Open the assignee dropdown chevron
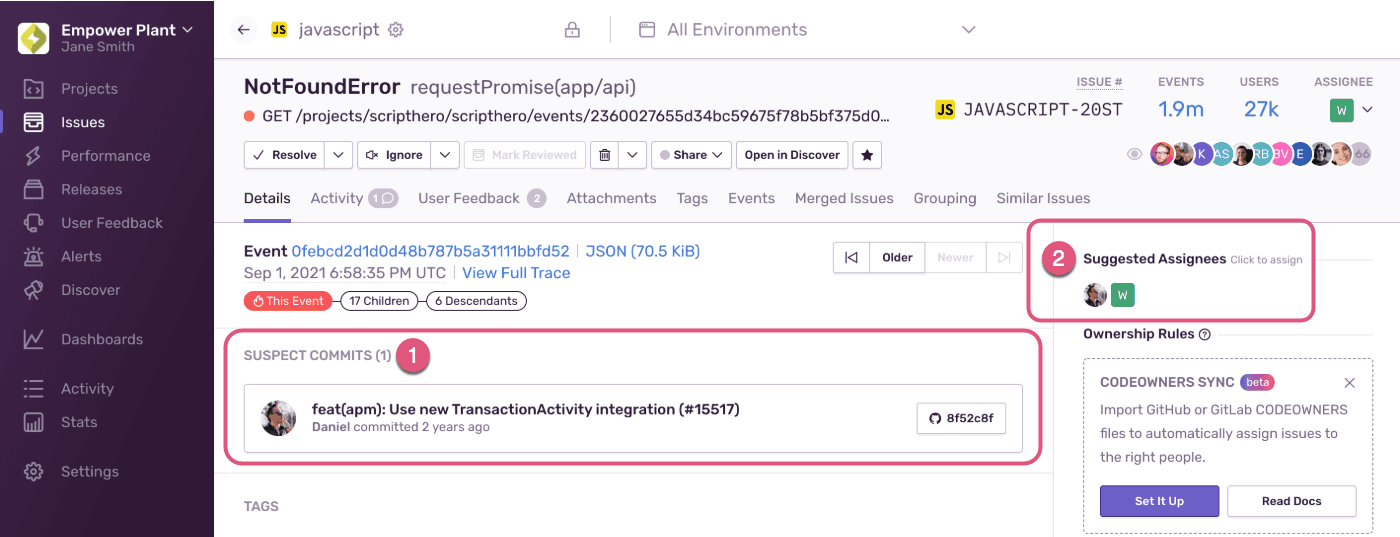The width and height of the screenshot is (1400, 537). [x=1368, y=110]
